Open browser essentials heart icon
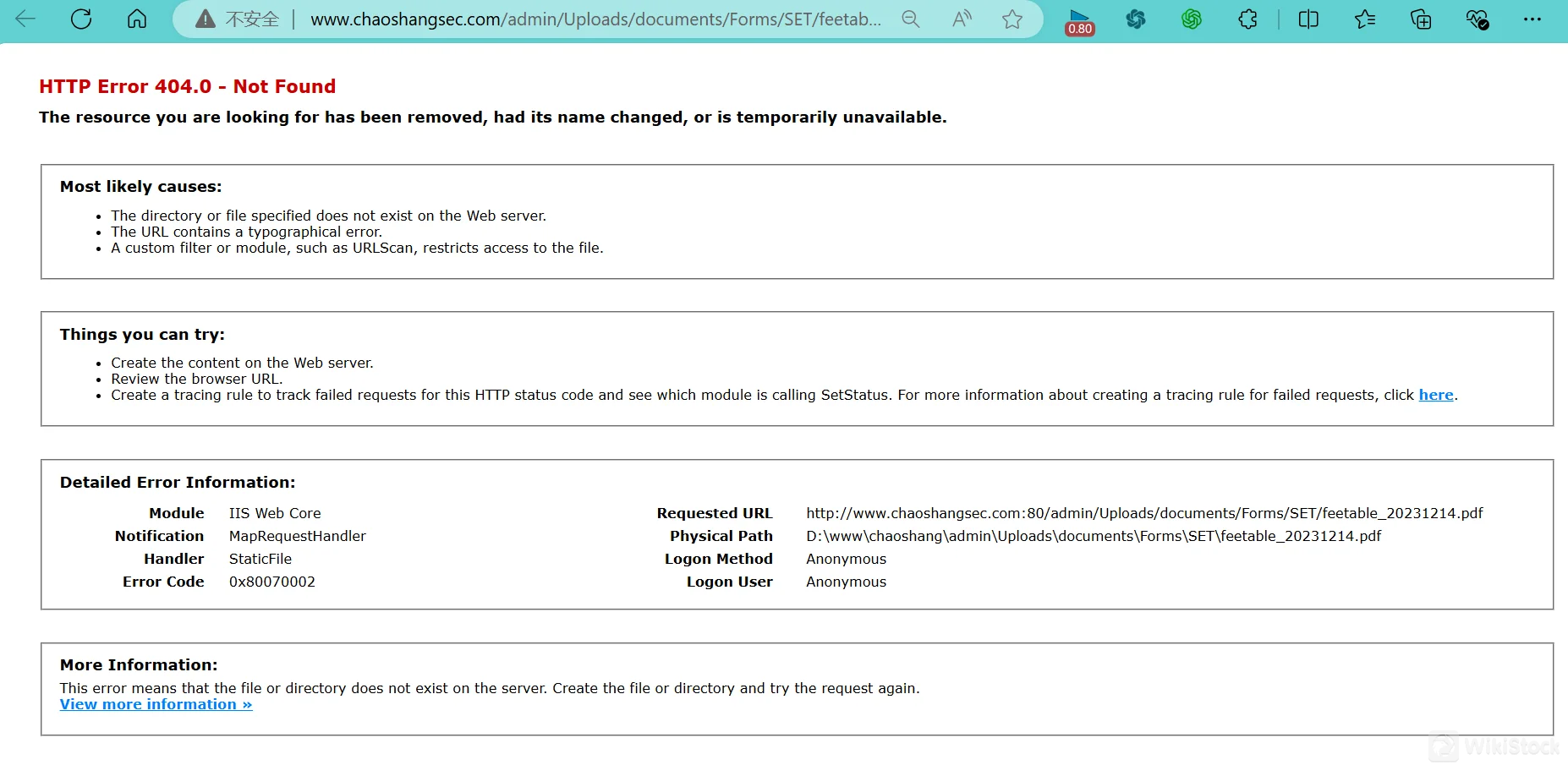The width and height of the screenshot is (1568, 776). (1477, 19)
